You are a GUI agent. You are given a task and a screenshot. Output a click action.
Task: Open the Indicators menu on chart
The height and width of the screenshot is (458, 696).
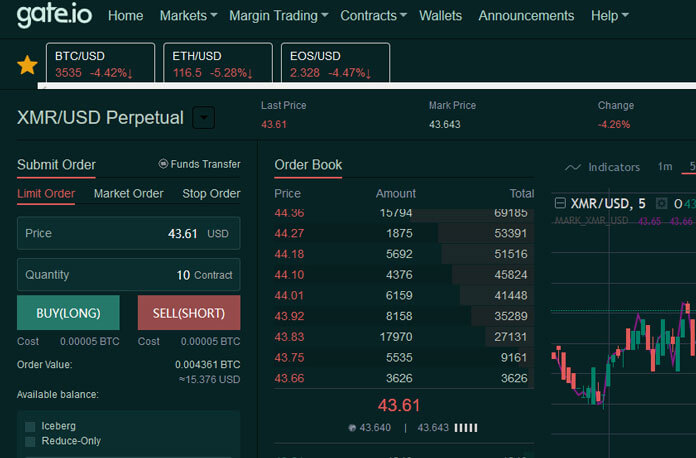click(614, 167)
